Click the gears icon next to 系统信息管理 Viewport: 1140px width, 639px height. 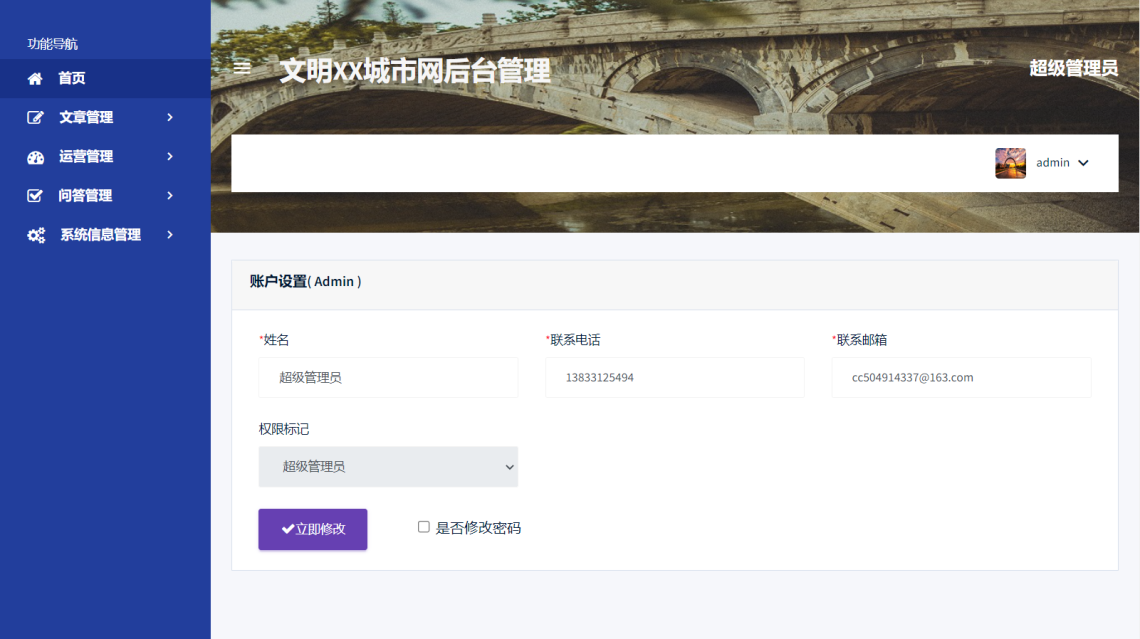[34, 234]
